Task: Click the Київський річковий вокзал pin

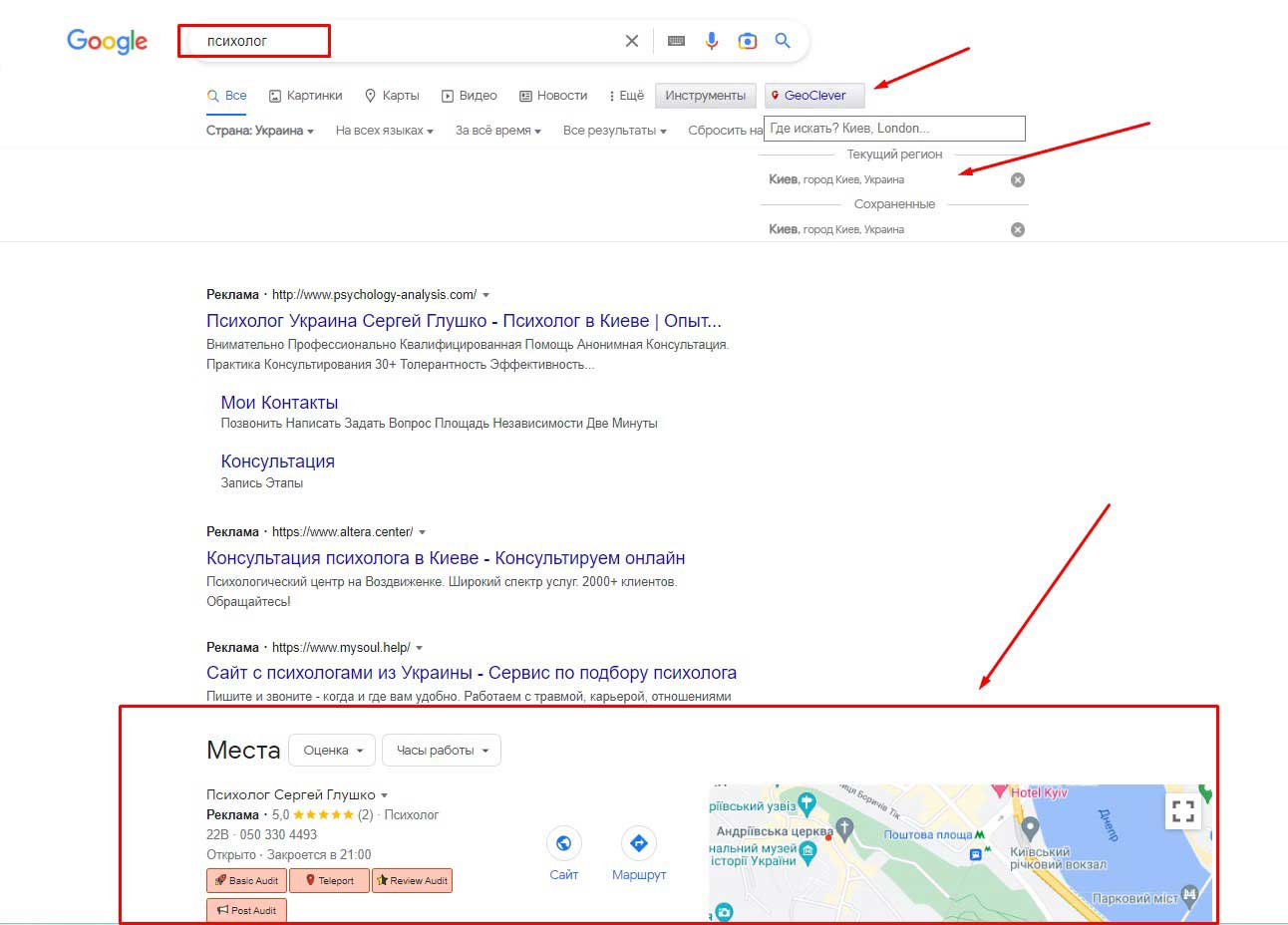Action: 1030,828
